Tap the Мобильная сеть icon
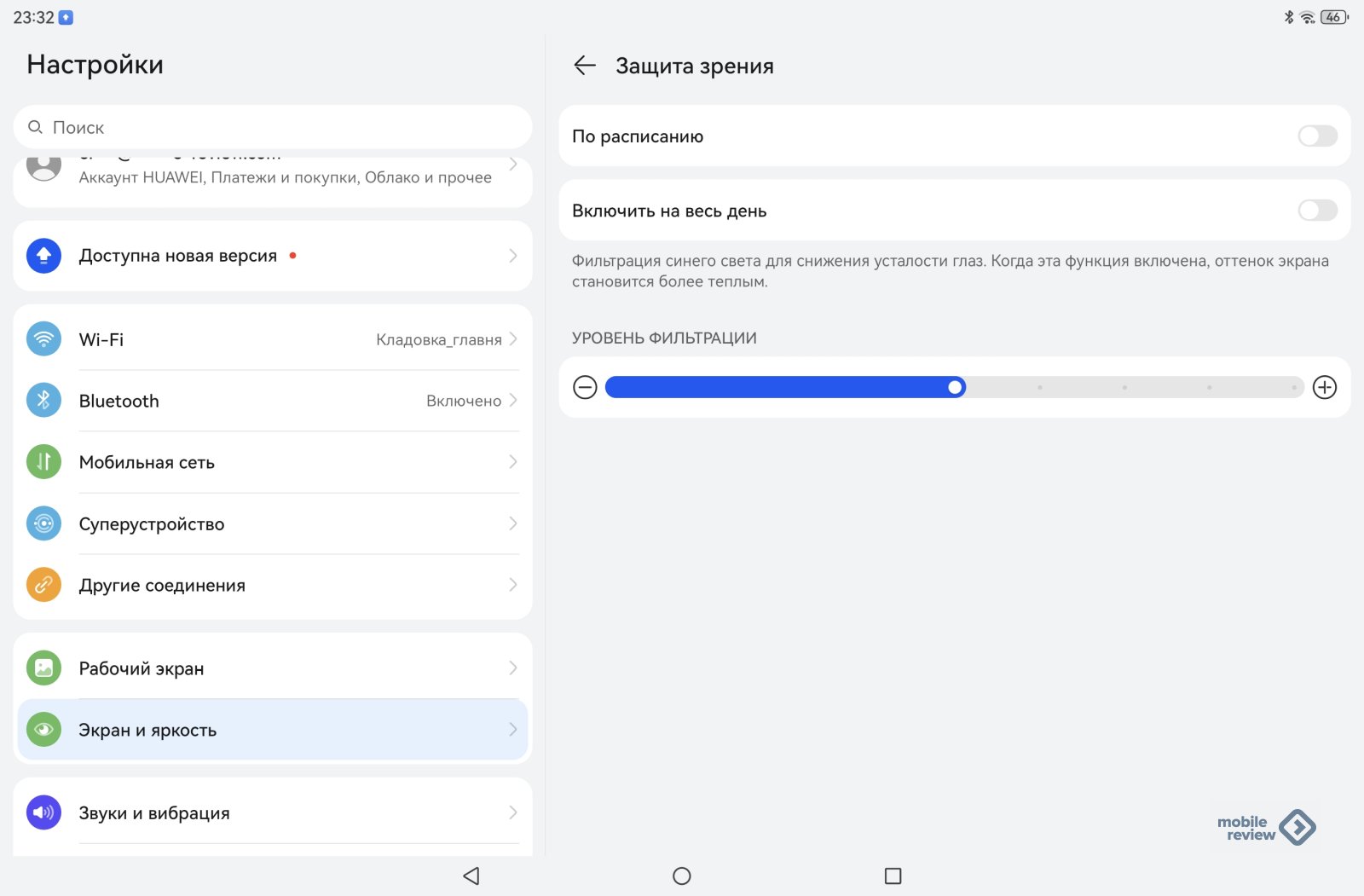Image resolution: width=1364 pixels, height=896 pixels. 43,462
